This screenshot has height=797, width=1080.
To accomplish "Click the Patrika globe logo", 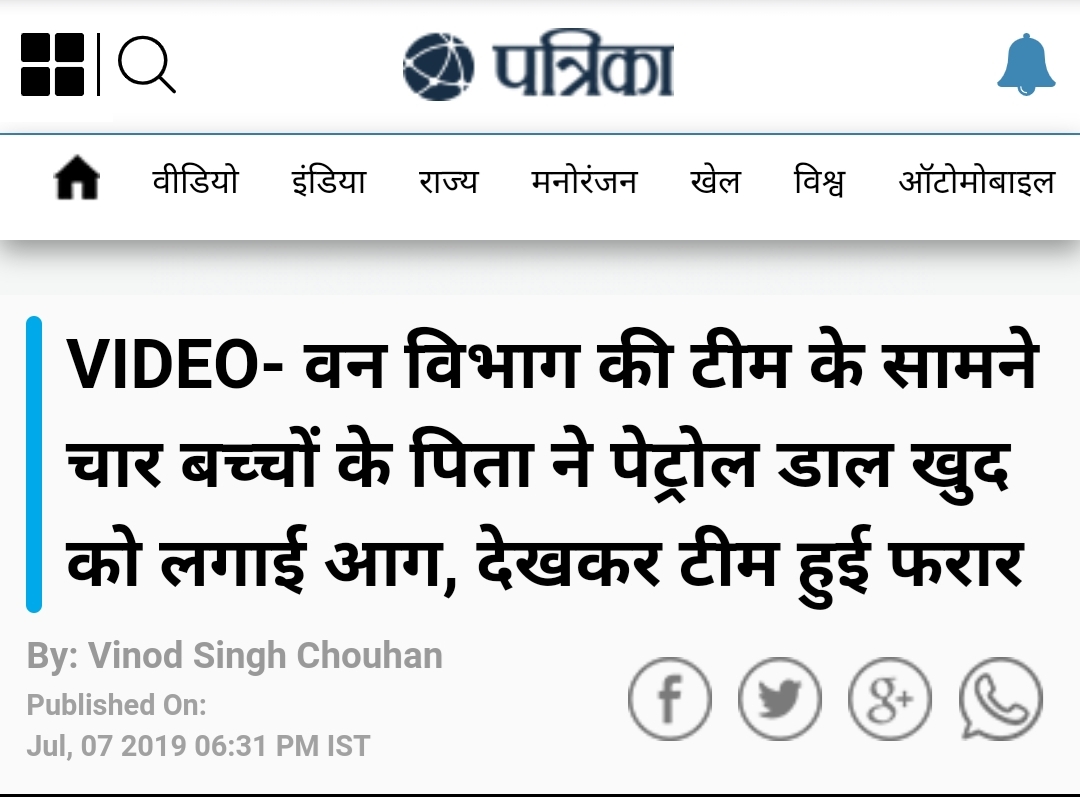I will (438, 67).
